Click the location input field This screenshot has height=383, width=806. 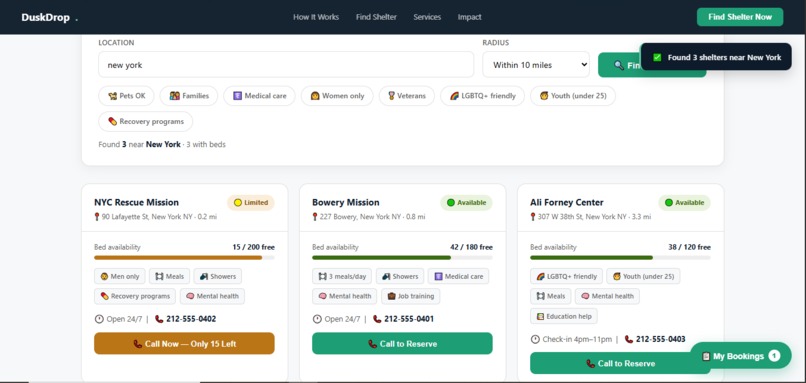(286, 65)
